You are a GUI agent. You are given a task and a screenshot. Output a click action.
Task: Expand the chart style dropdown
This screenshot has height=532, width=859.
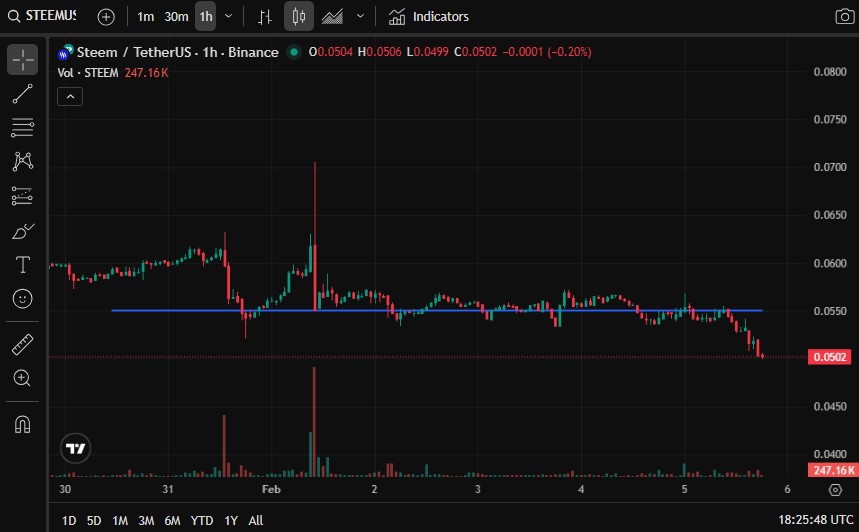click(360, 16)
